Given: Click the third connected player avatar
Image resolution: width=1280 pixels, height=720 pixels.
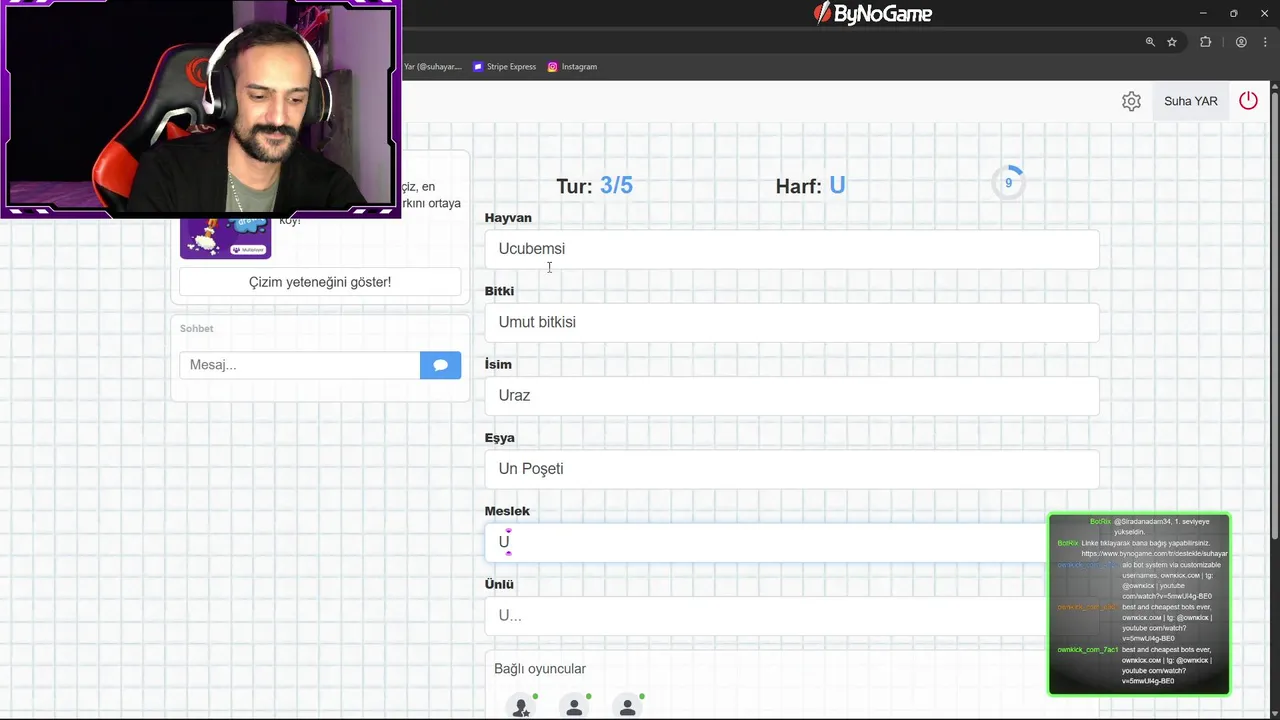Looking at the screenshot, I should (627, 707).
